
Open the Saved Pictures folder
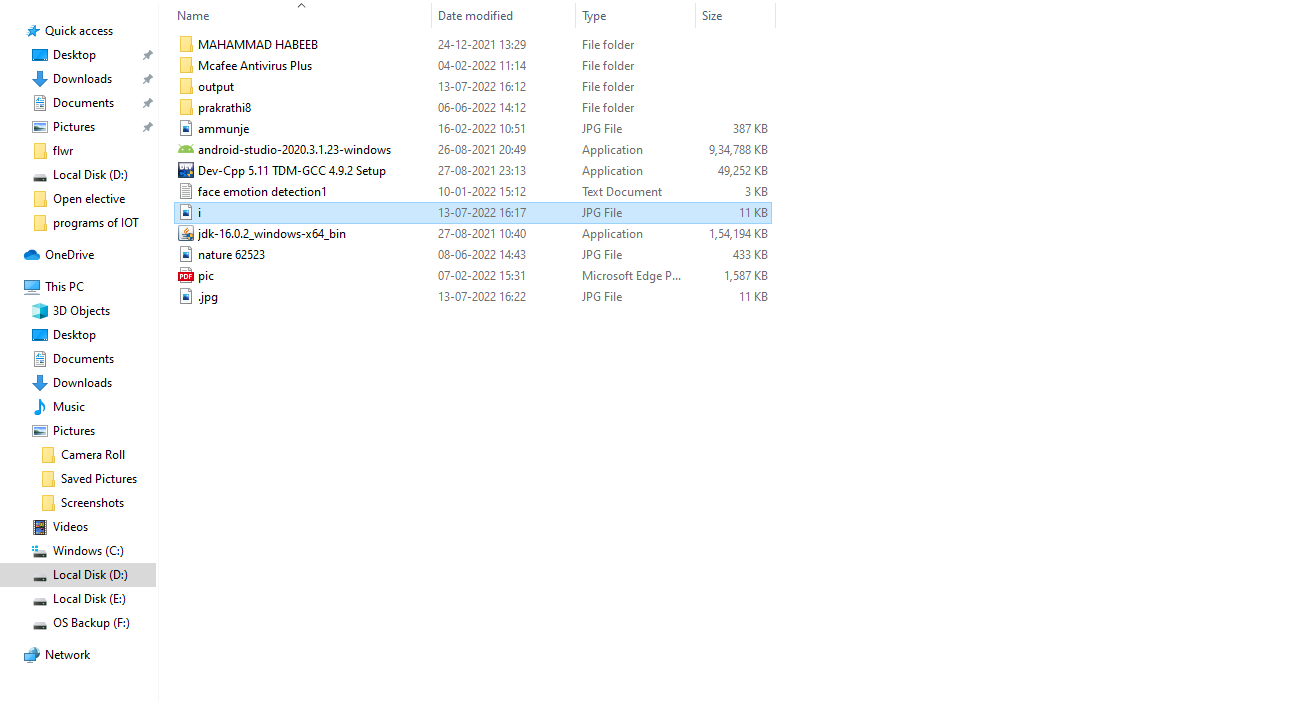click(99, 478)
